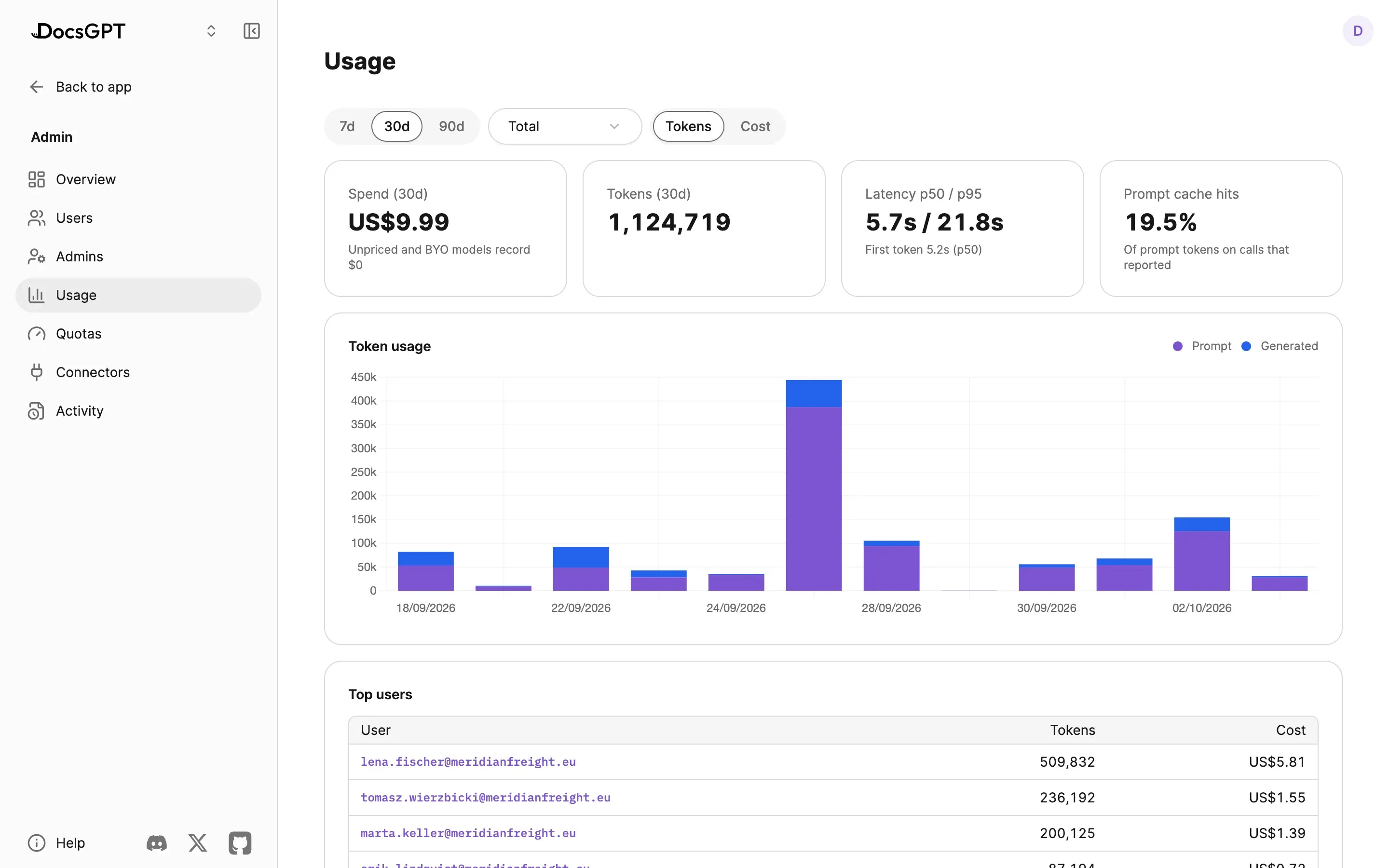The width and height of the screenshot is (1389, 868).
Task: Switch metric view to Cost
Action: [x=755, y=126]
